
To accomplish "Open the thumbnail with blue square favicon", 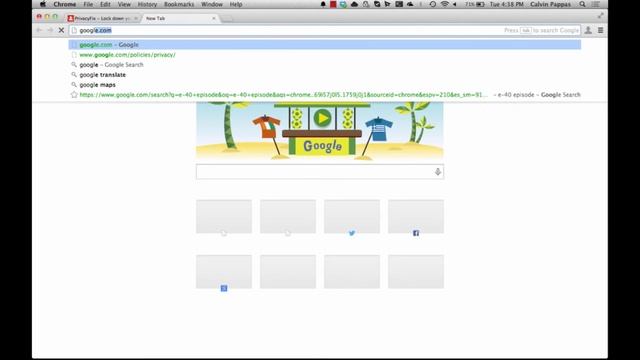I will click(x=224, y=272).
